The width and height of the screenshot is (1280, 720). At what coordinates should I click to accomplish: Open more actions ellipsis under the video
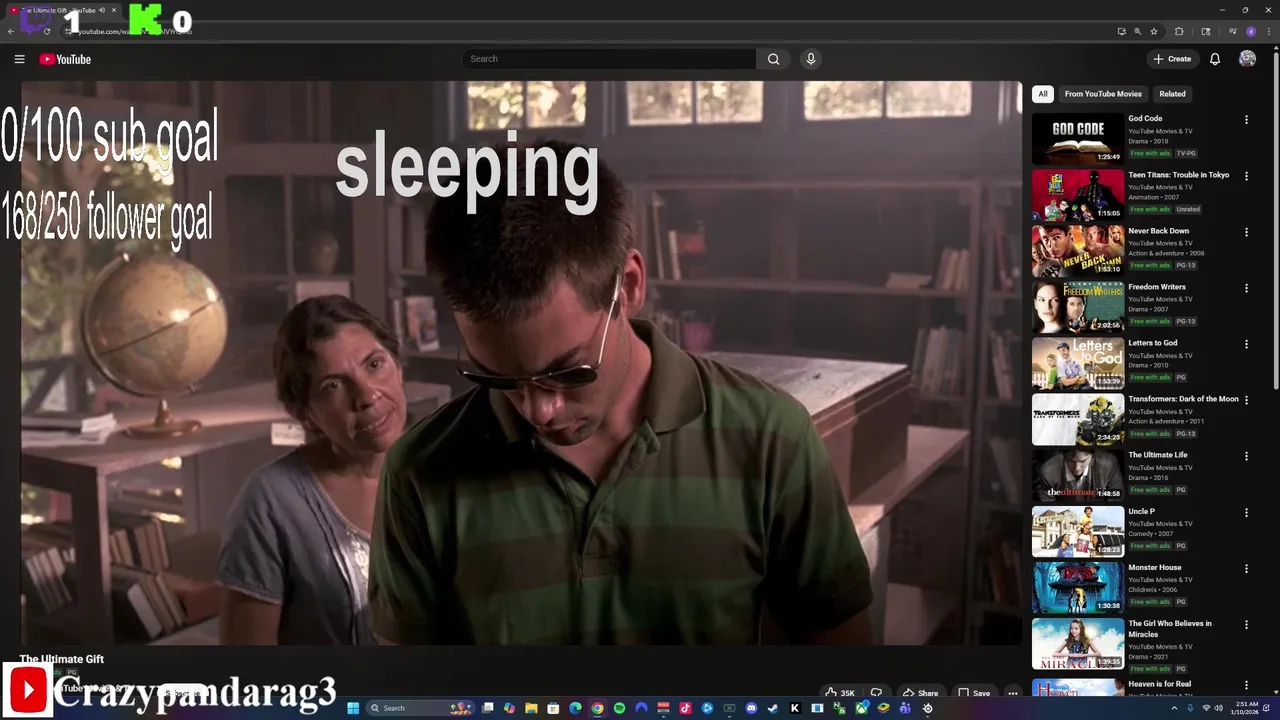click(x=1013, y=693)
